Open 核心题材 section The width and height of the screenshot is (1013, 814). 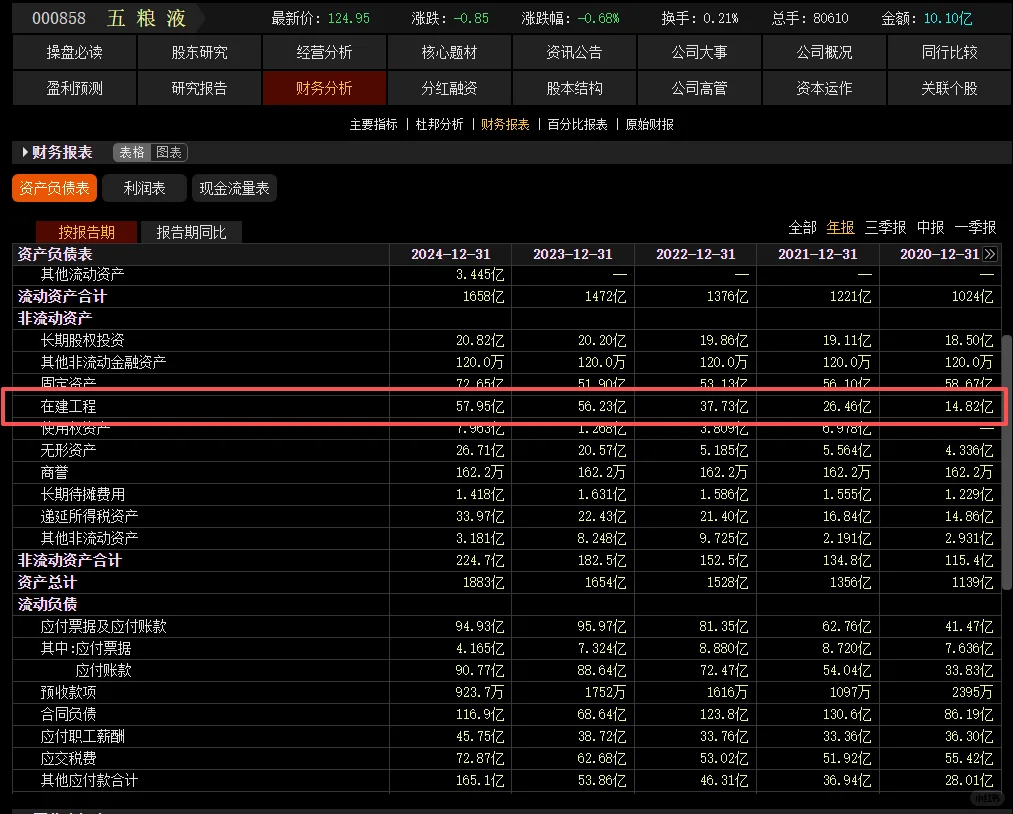(450, 52)
